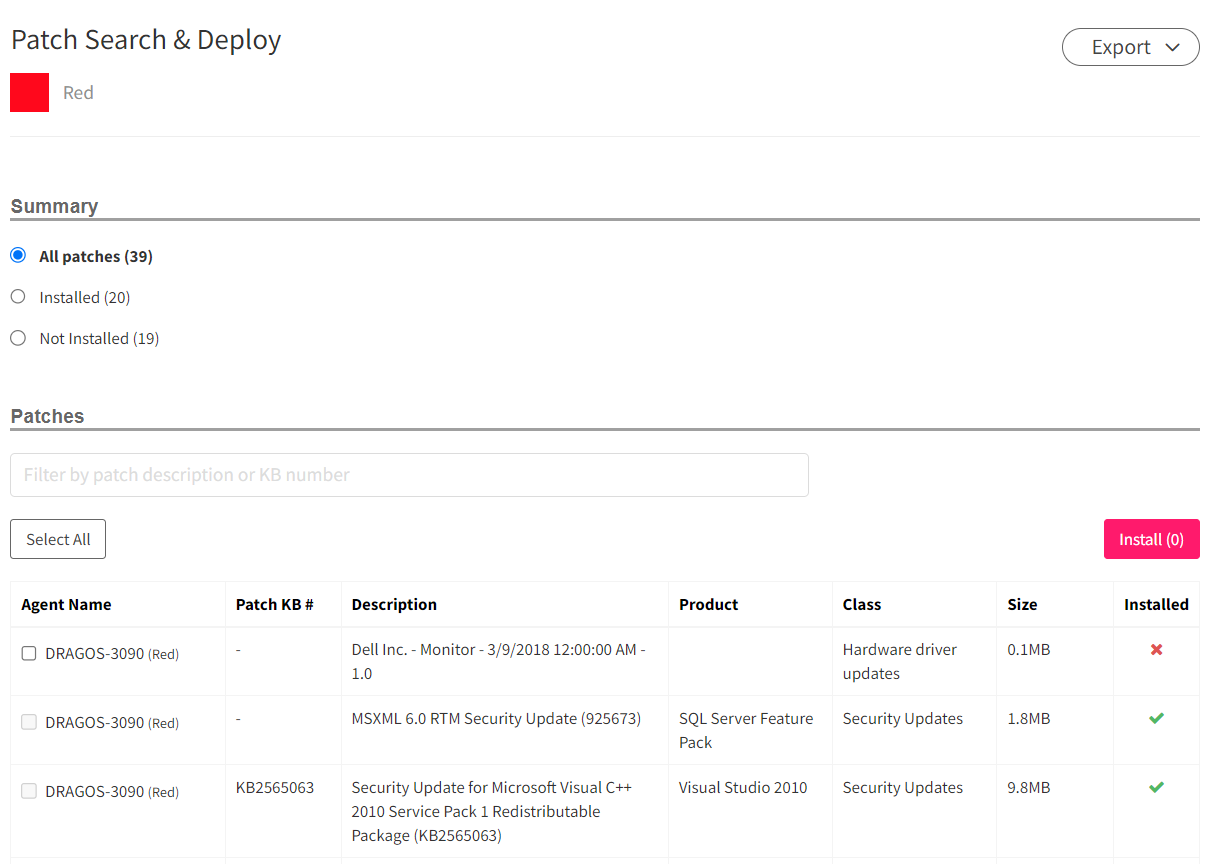Click the green checkmark in Visual Studio 2010 row
The width and height of the screenshot is (1216, 864).
(1156, 787)
